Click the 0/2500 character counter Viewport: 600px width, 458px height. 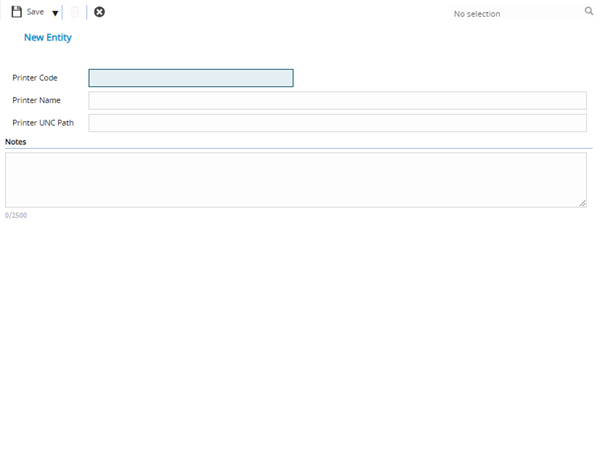tap(16, 215)
